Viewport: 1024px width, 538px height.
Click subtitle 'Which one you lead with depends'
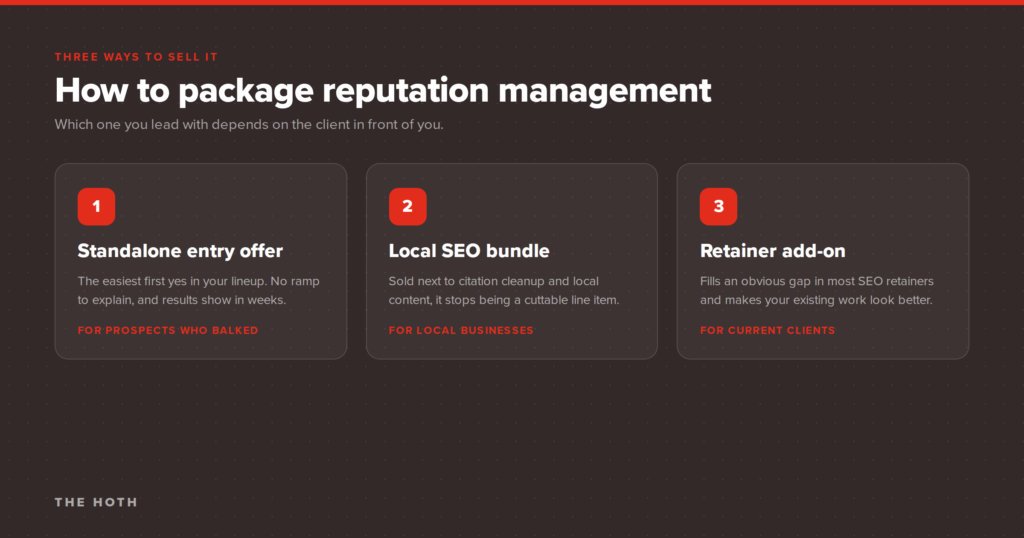(x=249, y=124)
